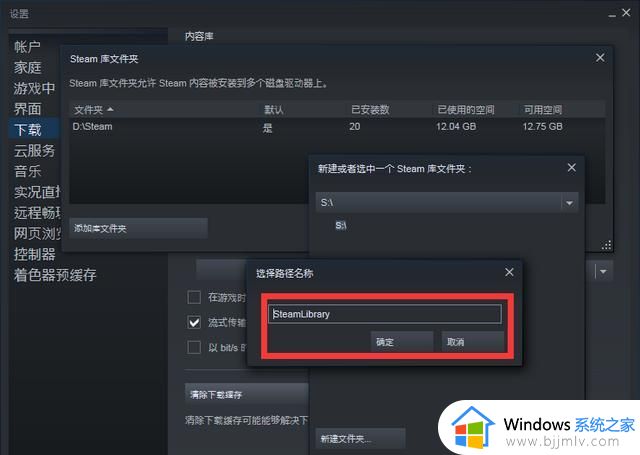Open the 家庭 settings tab

[27, 67]
